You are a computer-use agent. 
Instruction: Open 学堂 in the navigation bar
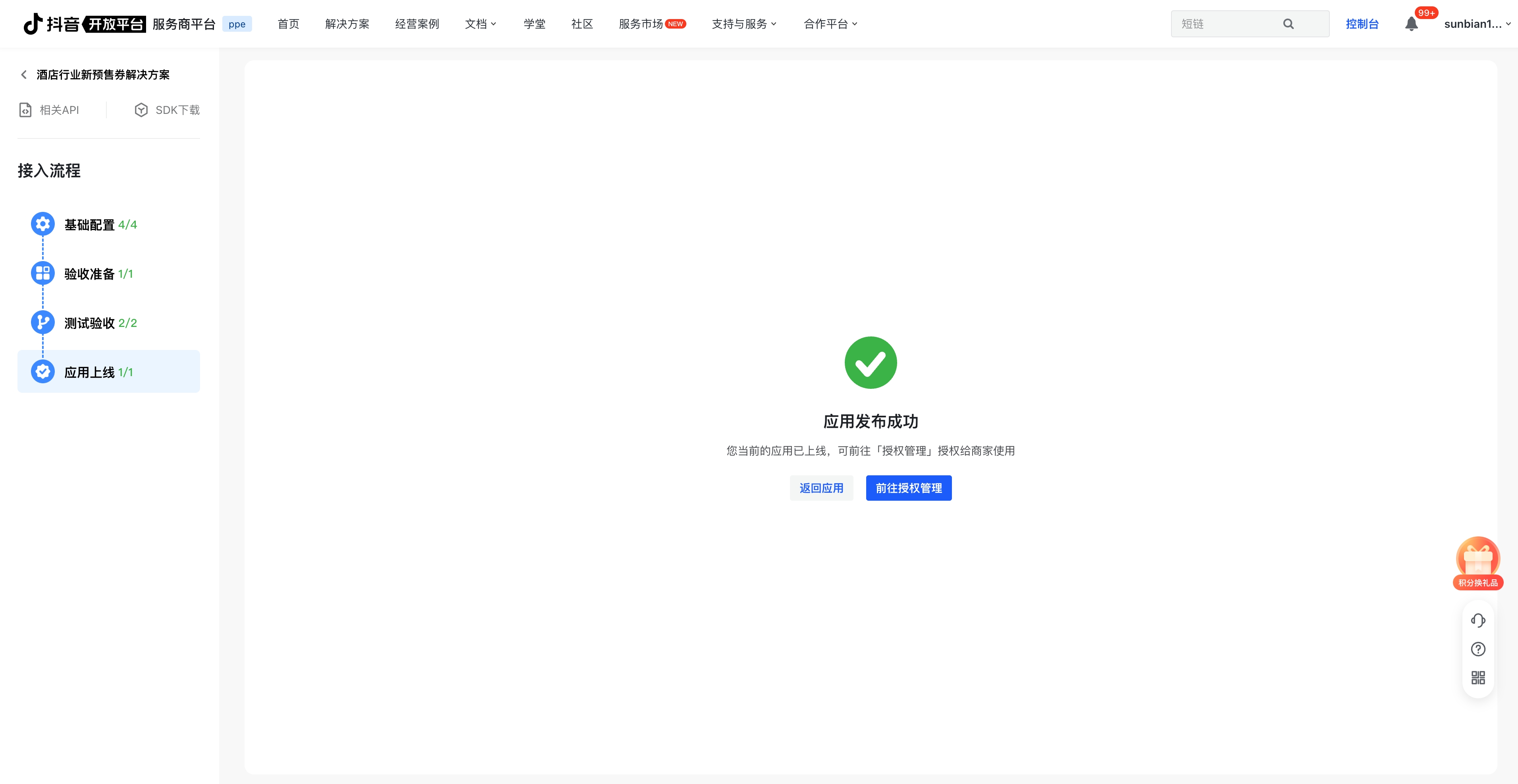(x=534, y=24)
